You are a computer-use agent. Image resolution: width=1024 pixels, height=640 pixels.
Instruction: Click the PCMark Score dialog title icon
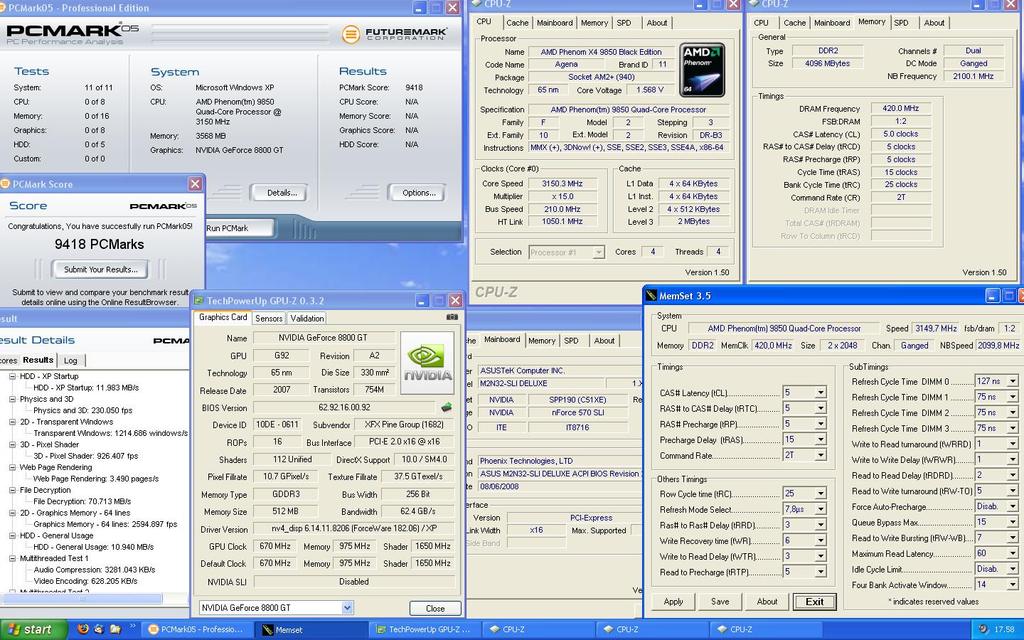tap(5, 184)
